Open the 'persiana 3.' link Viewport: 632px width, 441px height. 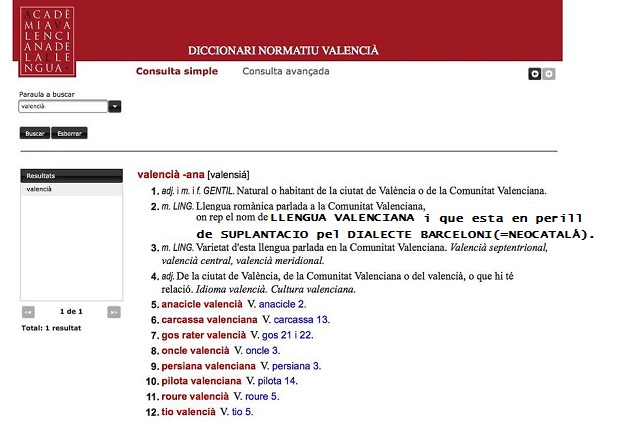[x=296, y=366]
